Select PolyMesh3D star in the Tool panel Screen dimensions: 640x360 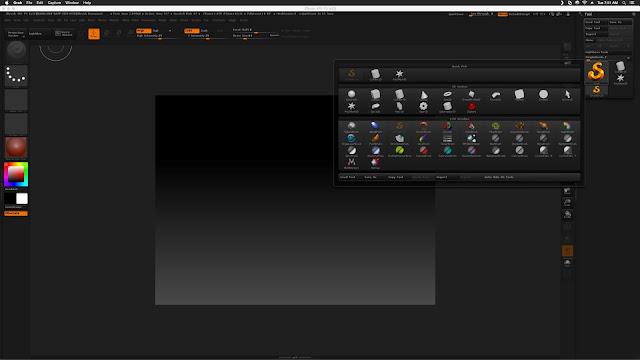[x=620, y=79]
